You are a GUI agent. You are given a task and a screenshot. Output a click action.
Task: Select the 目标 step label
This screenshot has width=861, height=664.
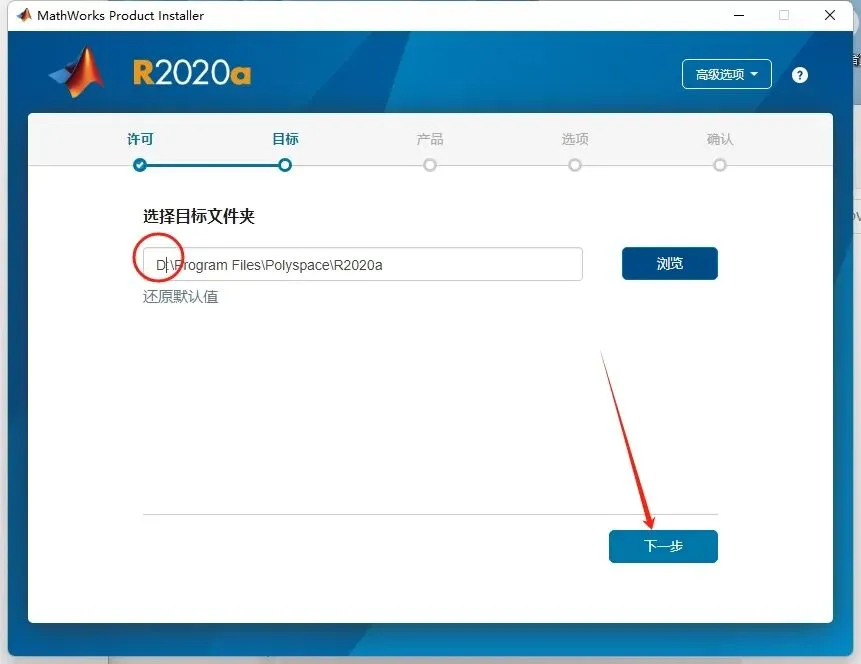(285, 139)
